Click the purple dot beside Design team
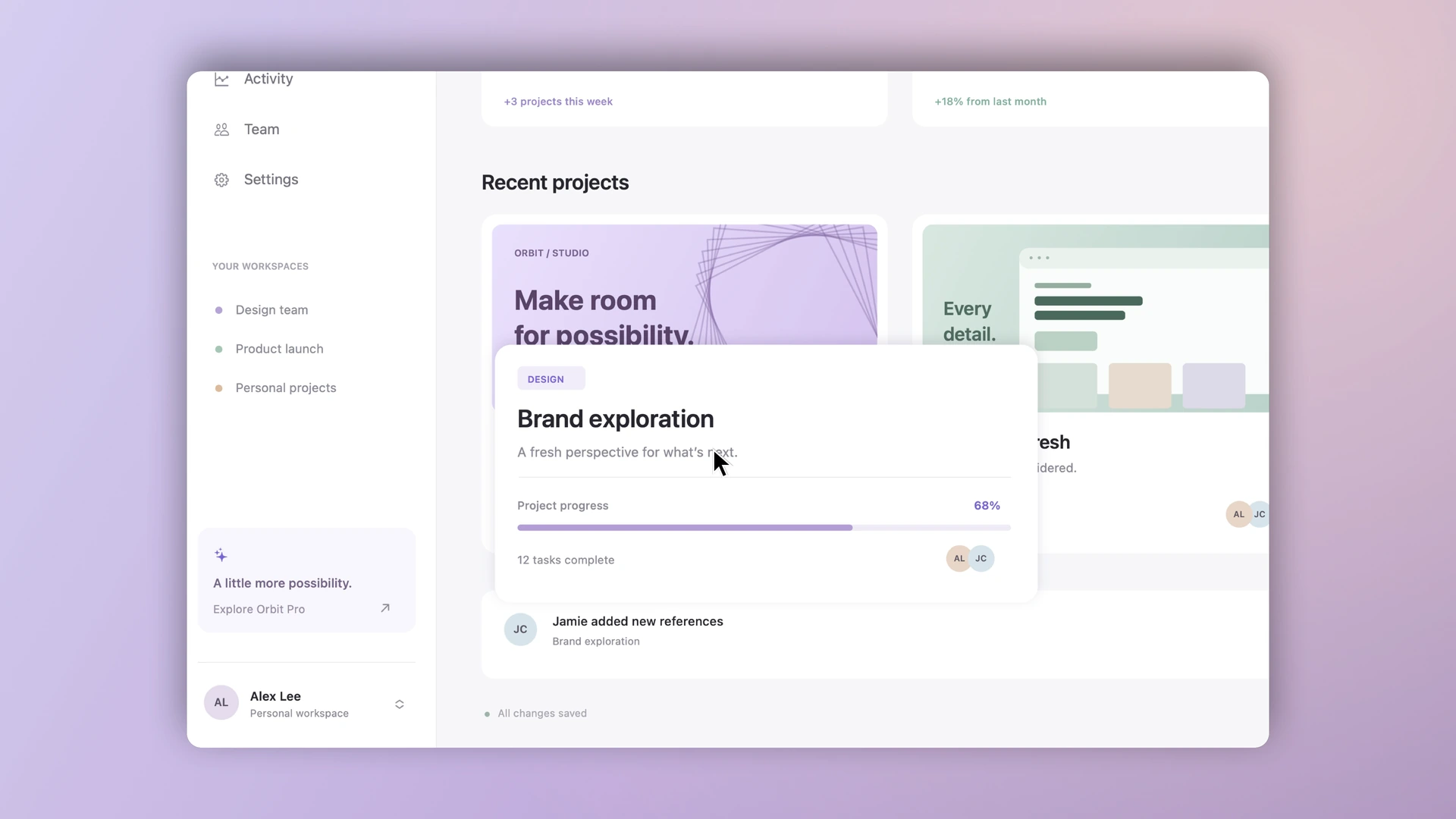Viewport: 1456px width, 819px height. pos(219,310)
